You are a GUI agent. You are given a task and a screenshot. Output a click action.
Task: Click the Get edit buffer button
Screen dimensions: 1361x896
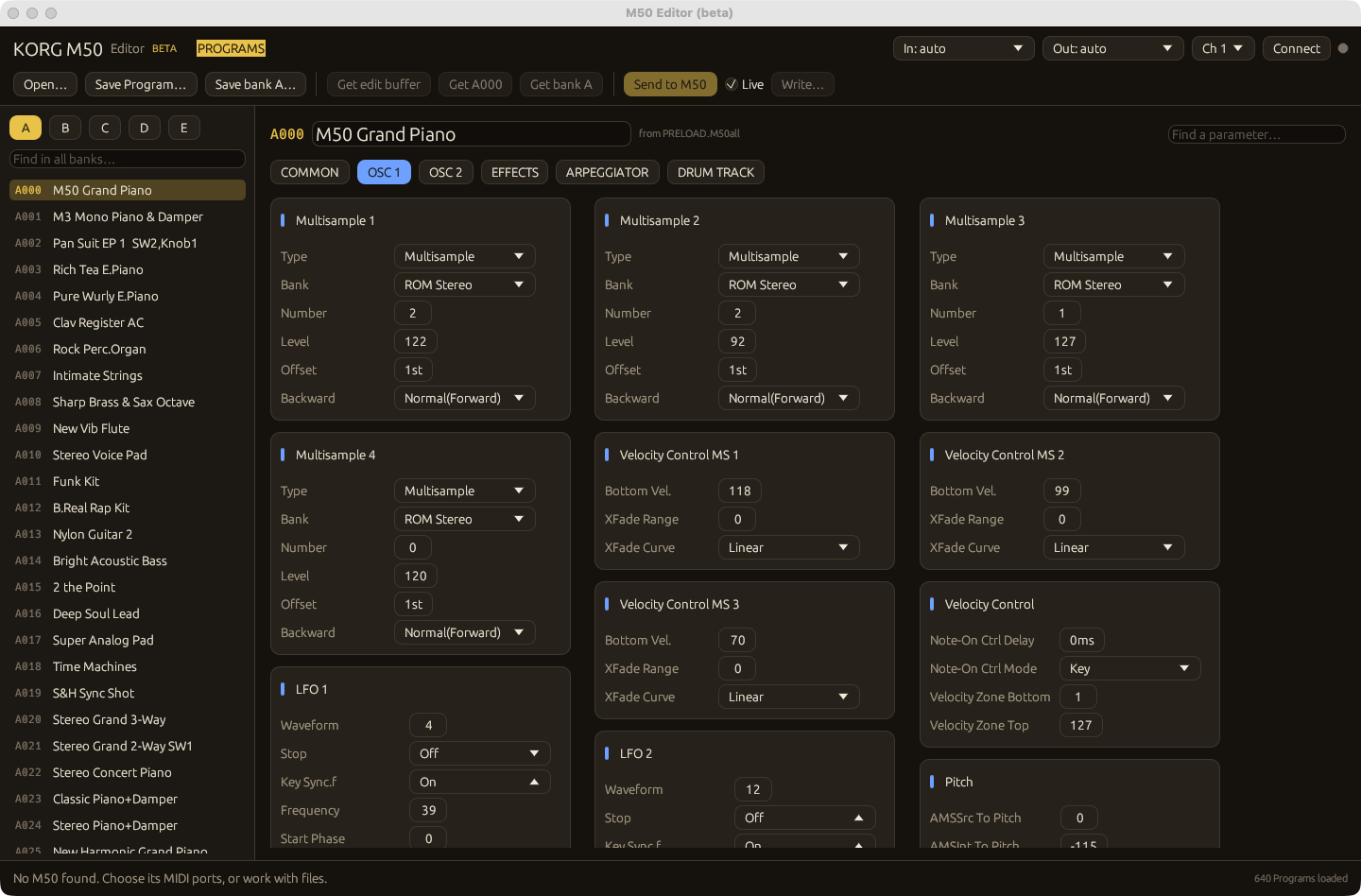(x=379, y=84)
